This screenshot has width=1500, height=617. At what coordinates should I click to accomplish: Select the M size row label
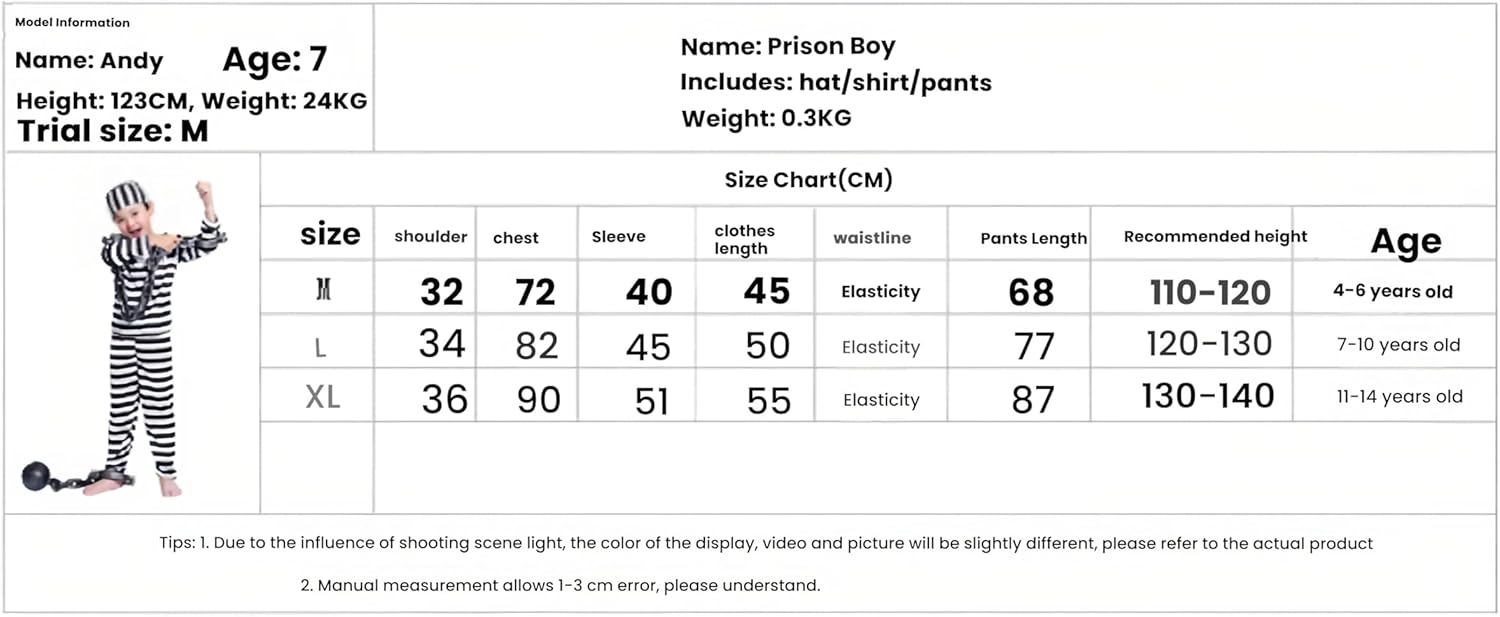323,291
